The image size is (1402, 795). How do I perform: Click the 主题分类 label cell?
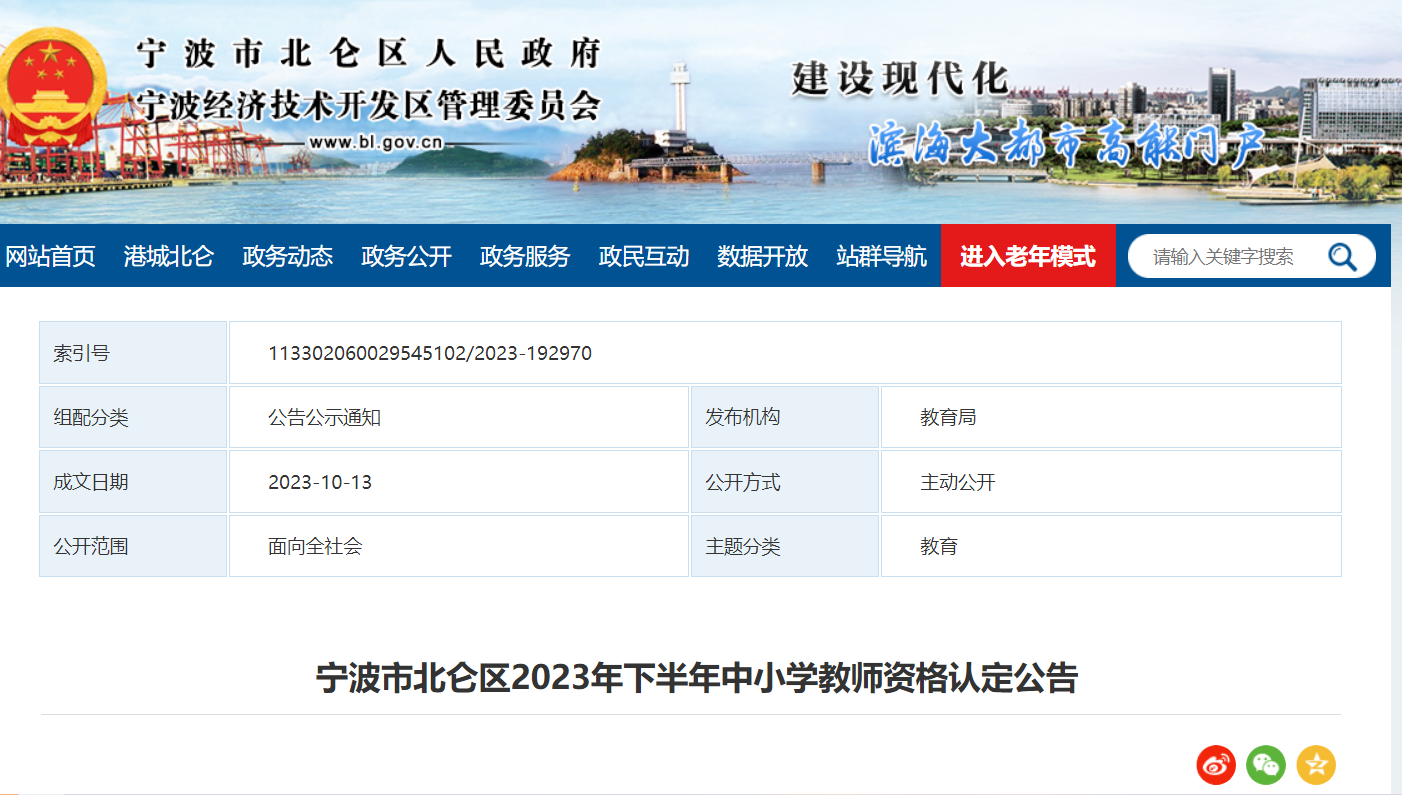(x=785, y=547)
